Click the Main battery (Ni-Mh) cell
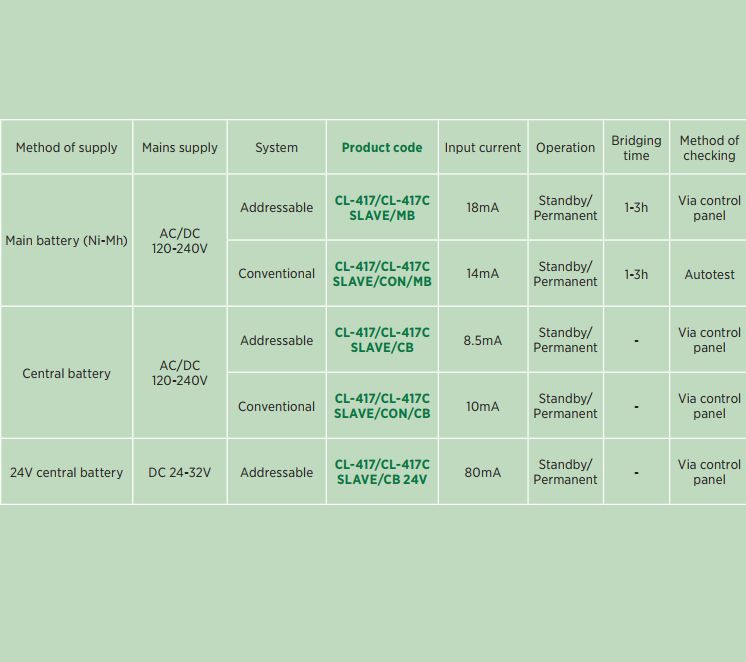 pyautogui.click(x=66, y=241)
